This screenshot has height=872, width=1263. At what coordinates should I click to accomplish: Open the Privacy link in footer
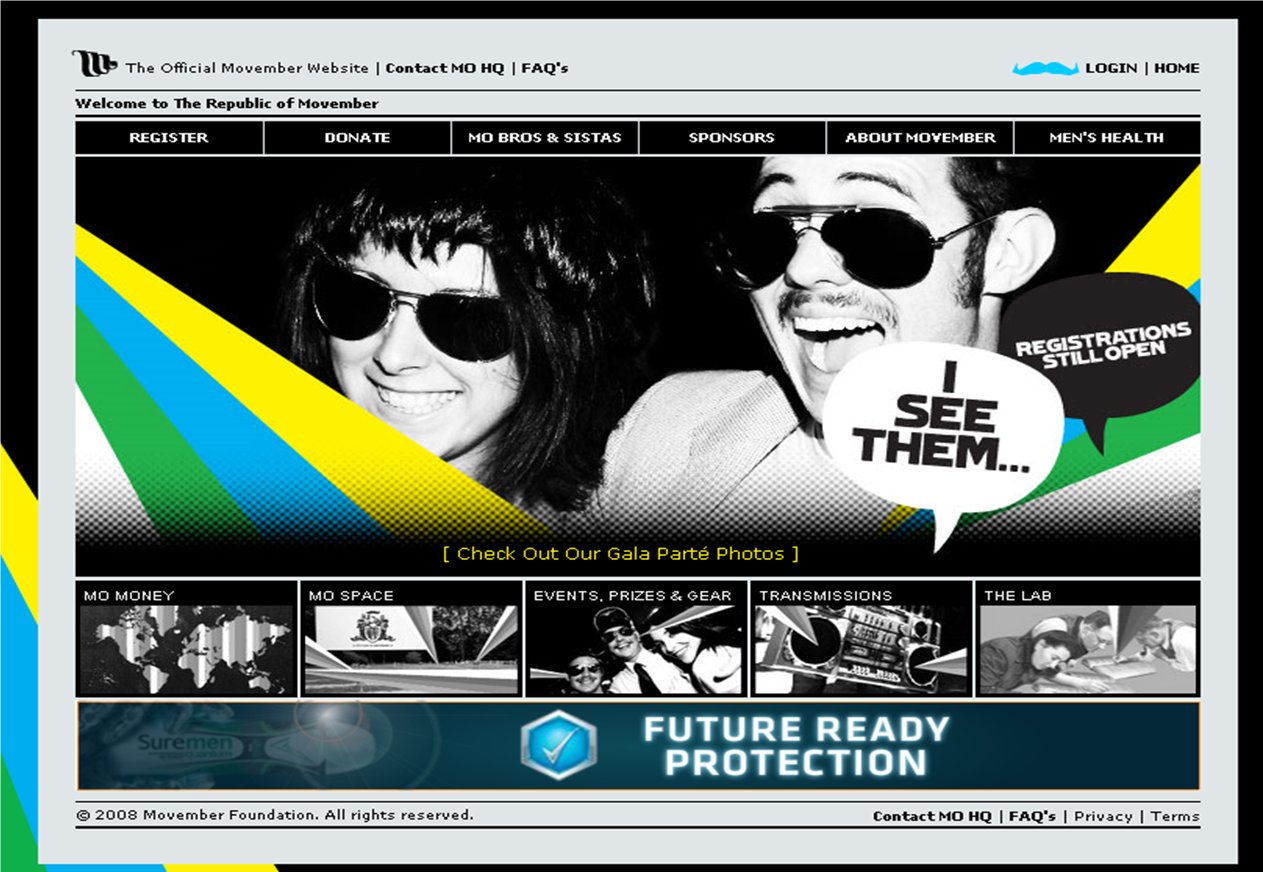pos(1103,816)
